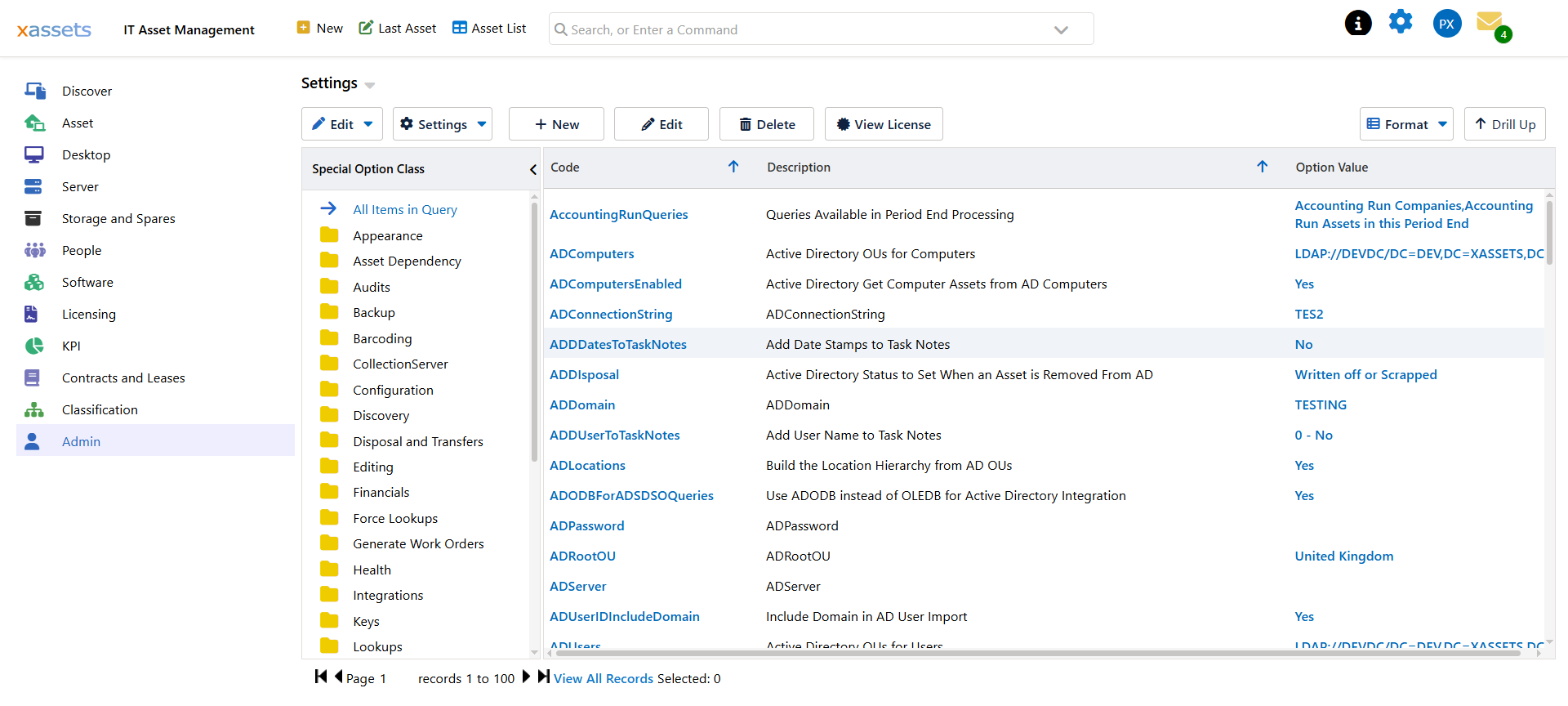Open the Audits folder
This screenshot has height=706, width=1568.
[x=372, y=287]
